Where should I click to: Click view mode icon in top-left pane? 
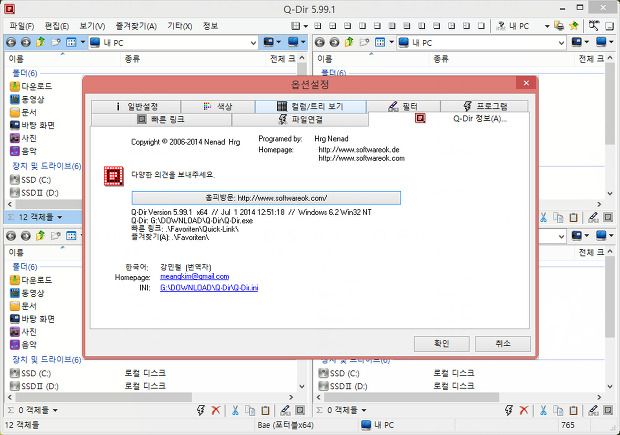point(71,42)
